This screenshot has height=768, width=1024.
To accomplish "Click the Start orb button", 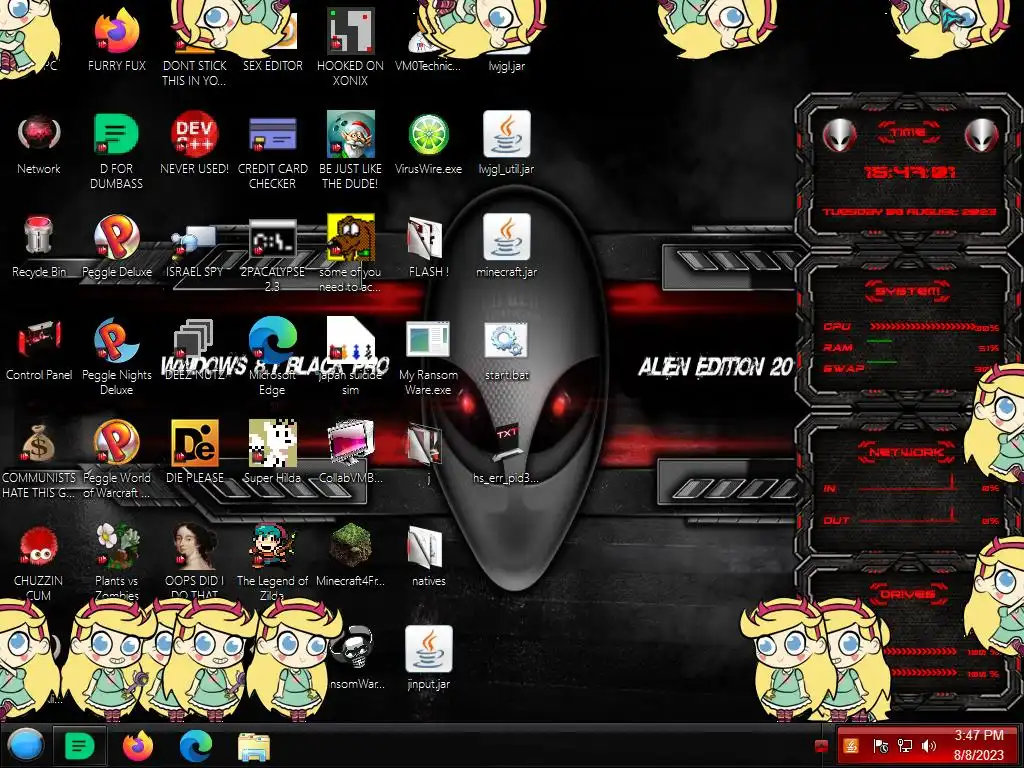I will tap(26, 745).
